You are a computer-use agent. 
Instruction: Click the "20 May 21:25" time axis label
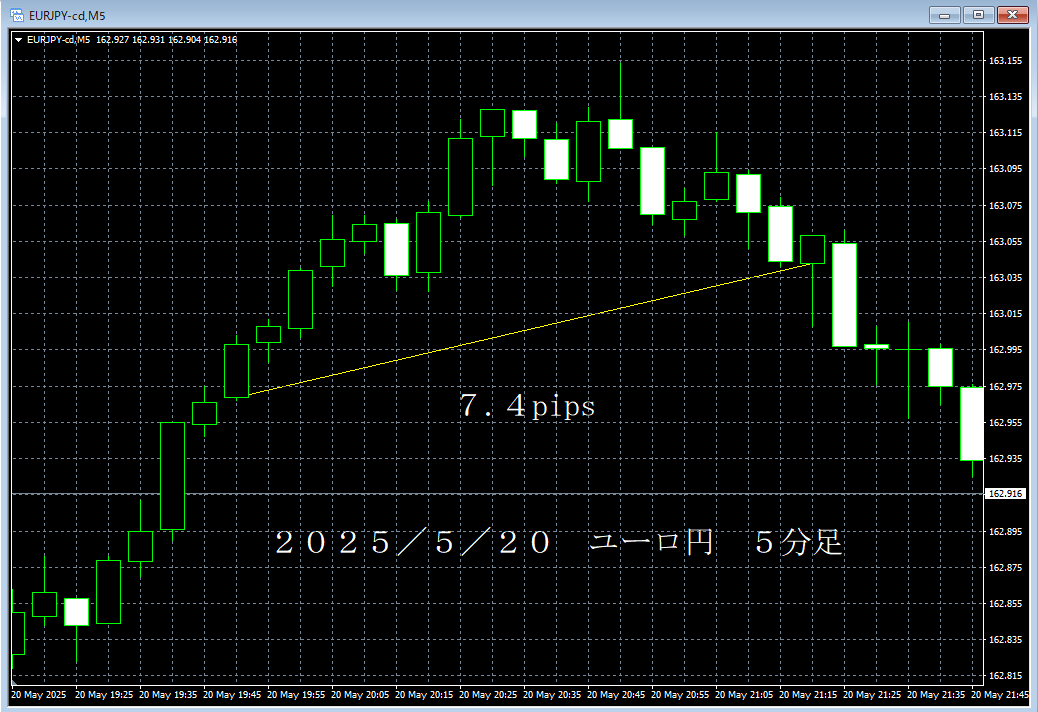(872, 695)
